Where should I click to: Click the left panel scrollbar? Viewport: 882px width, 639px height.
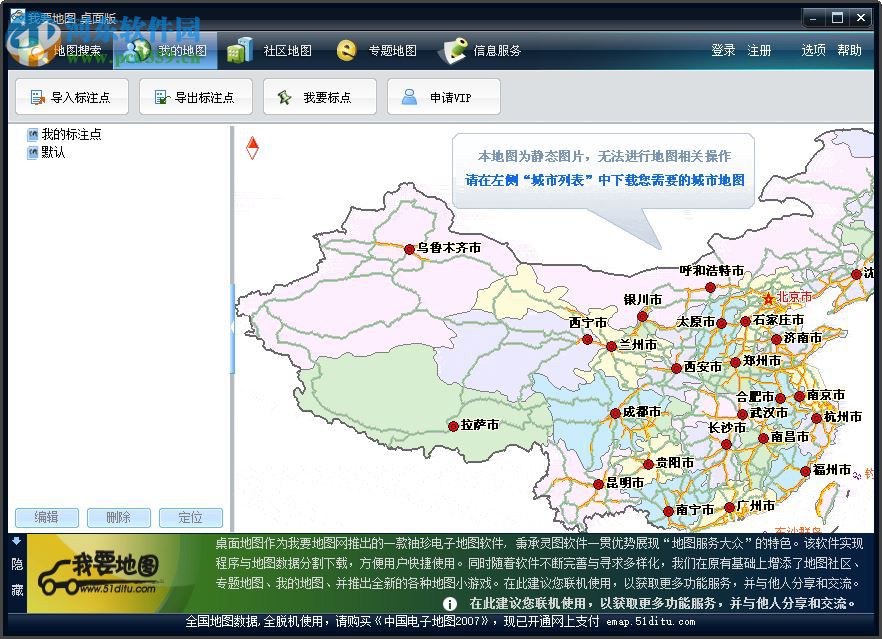click(232, 300)
